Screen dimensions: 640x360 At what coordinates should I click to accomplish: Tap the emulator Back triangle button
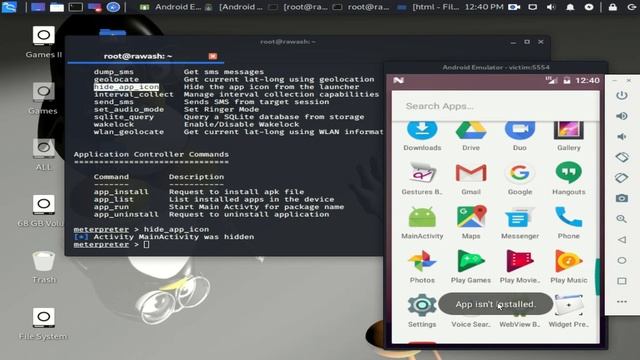coord(622,240)
